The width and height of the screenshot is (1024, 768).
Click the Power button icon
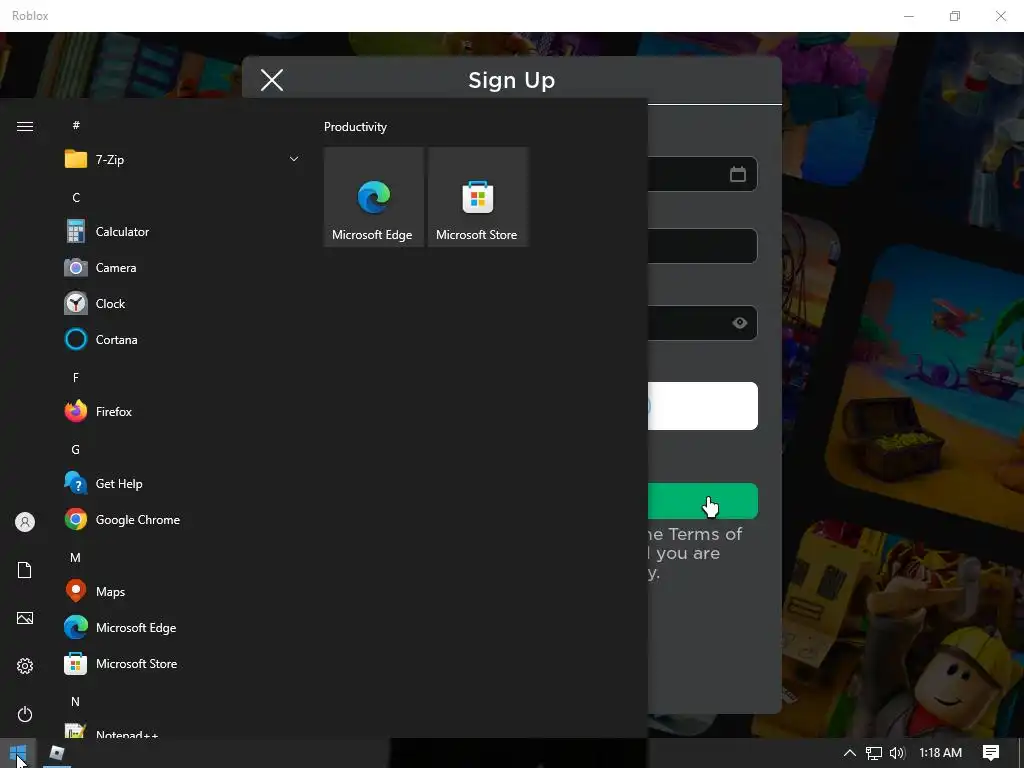tap(25, 714)
